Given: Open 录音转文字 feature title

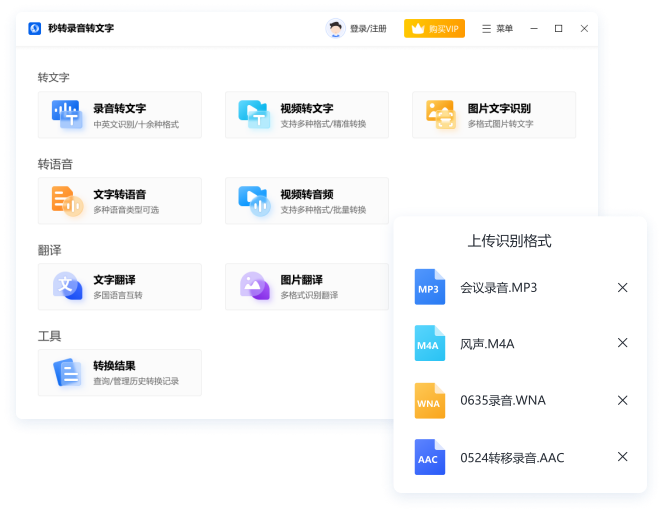Looking at the screenshot, I should 120,109.
